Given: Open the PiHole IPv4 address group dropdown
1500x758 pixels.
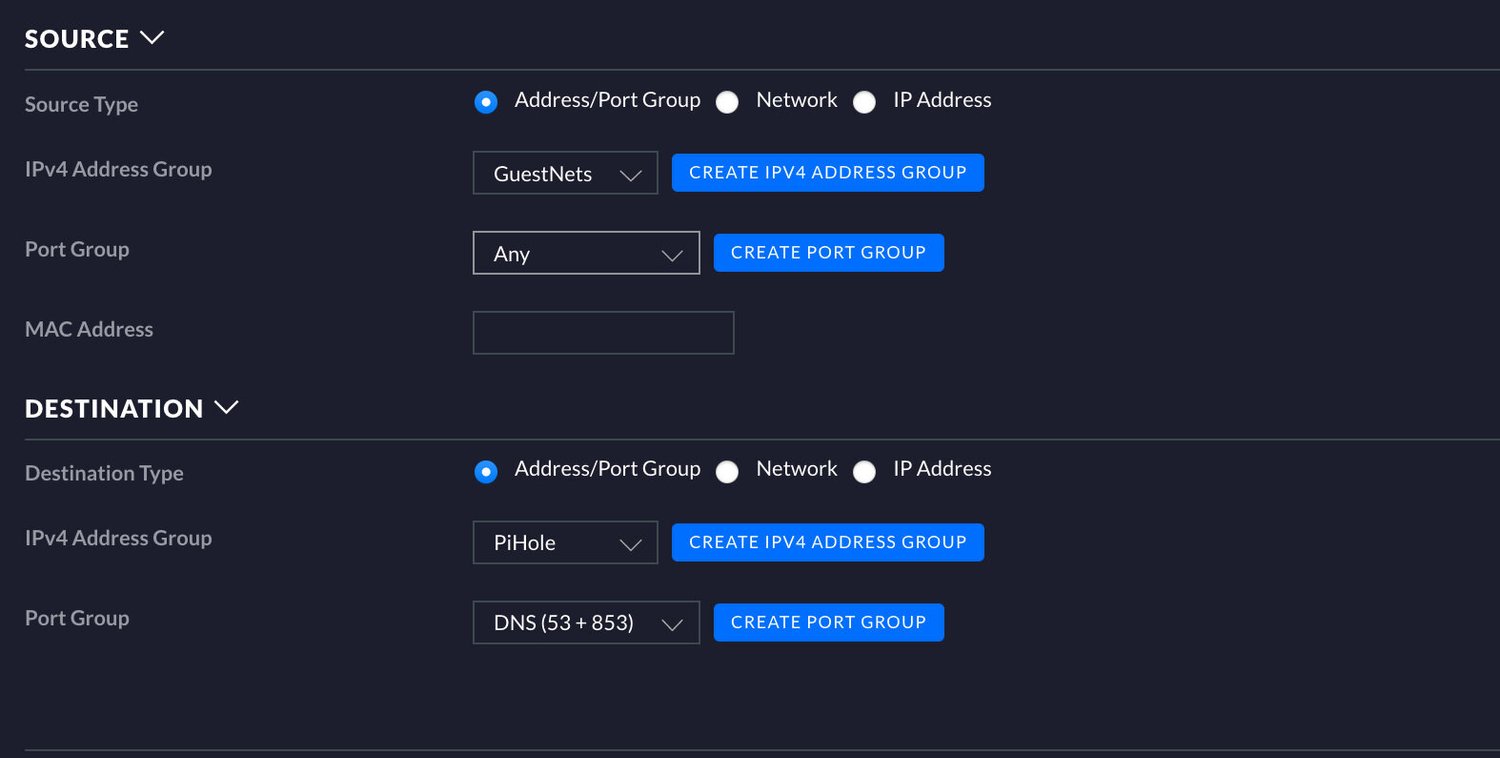Looking at the screenshot, I should [x=564, y=542].
